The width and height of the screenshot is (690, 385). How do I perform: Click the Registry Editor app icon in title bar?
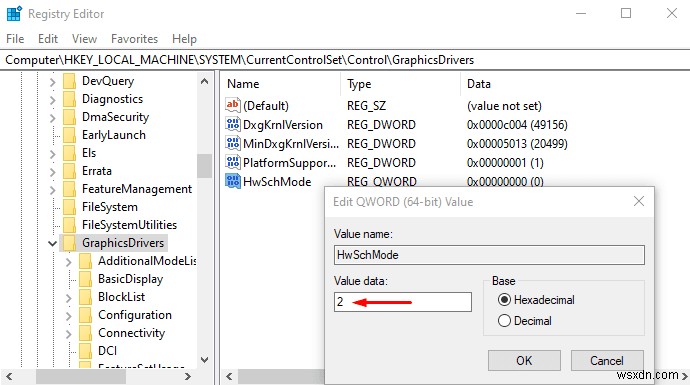[x=14, y=14]
